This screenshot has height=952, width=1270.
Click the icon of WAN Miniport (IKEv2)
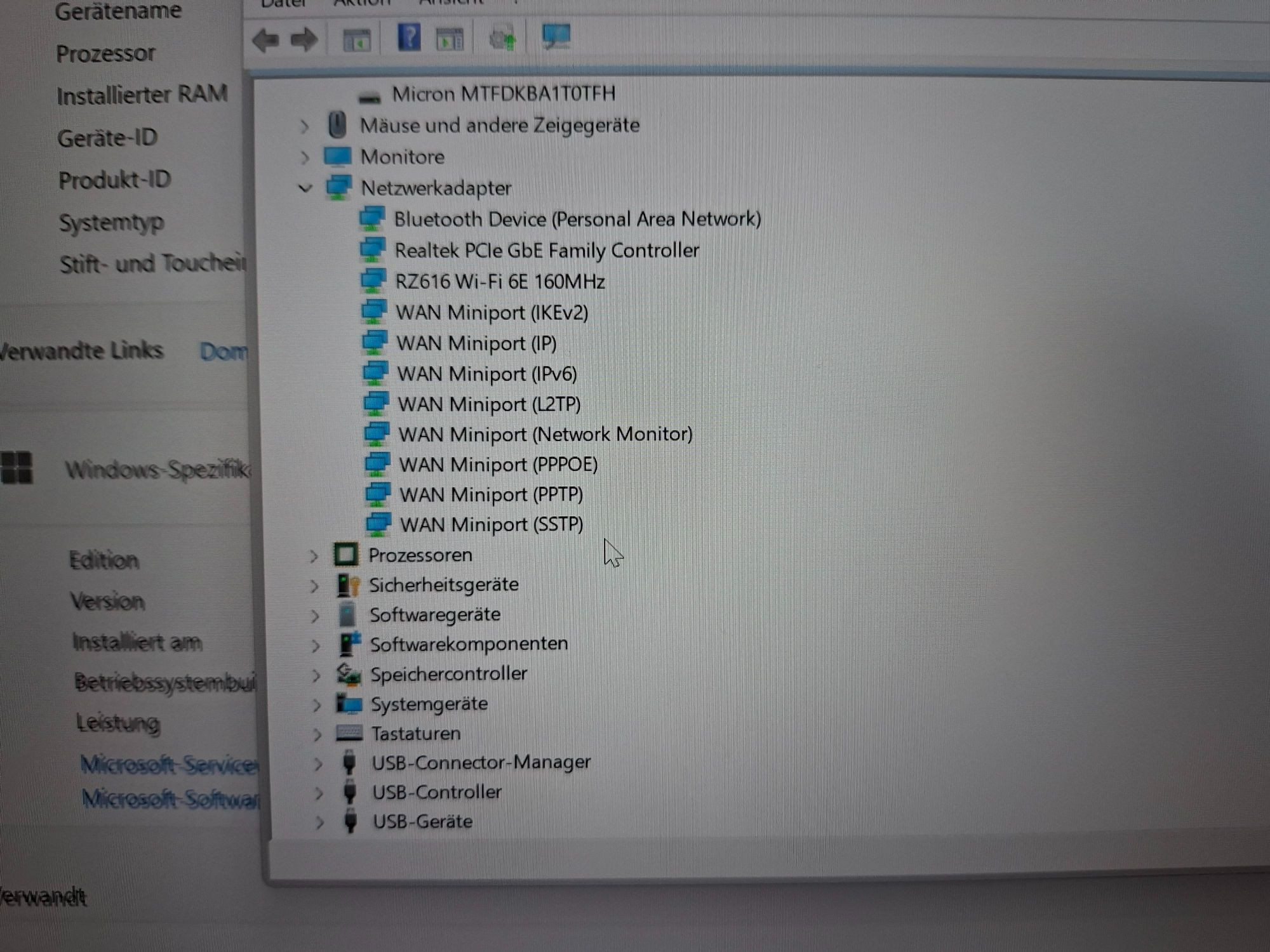pyautogui.click(x=374, y=312)
